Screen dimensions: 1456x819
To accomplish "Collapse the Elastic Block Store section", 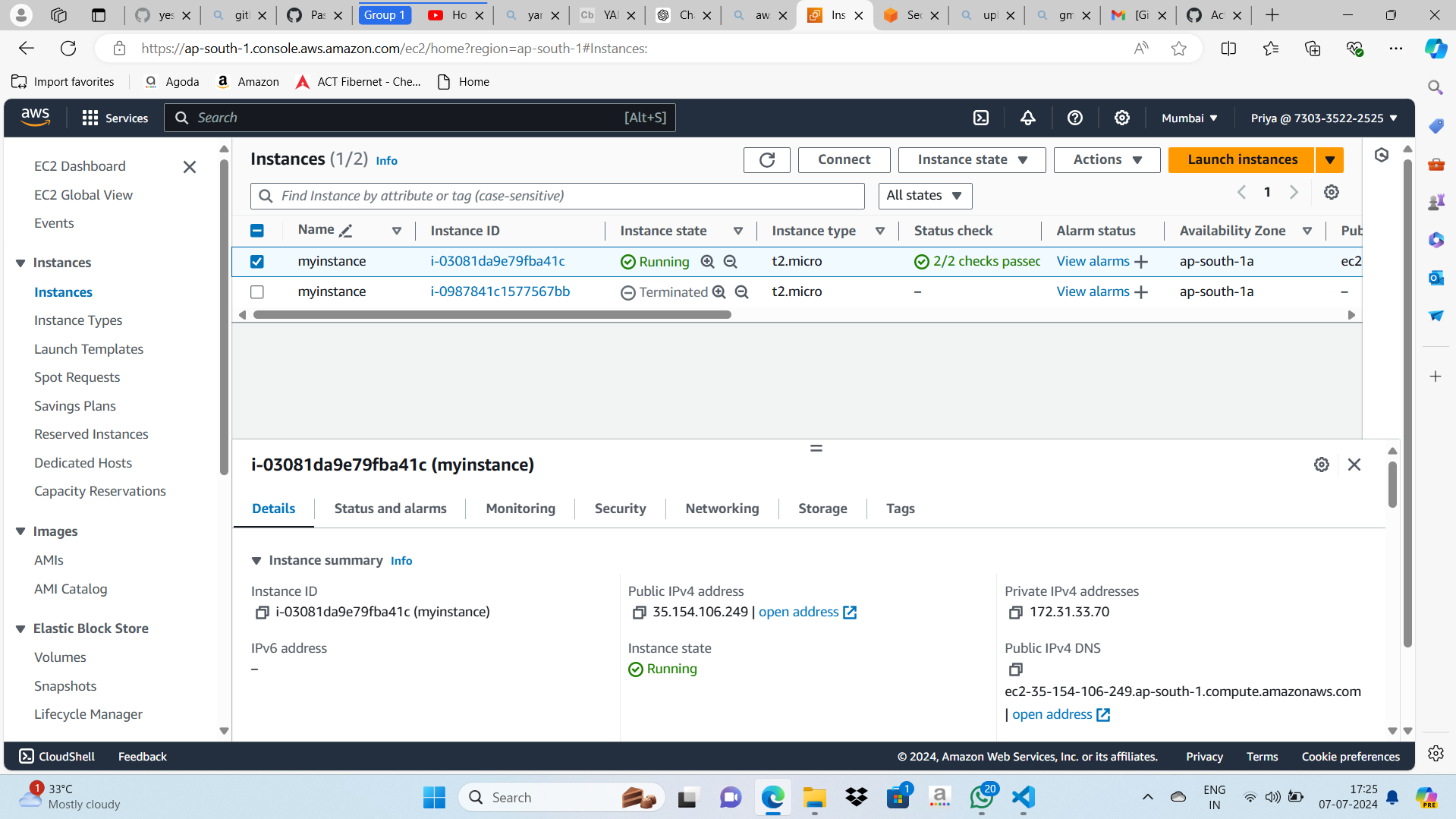I will pos(20,628).
